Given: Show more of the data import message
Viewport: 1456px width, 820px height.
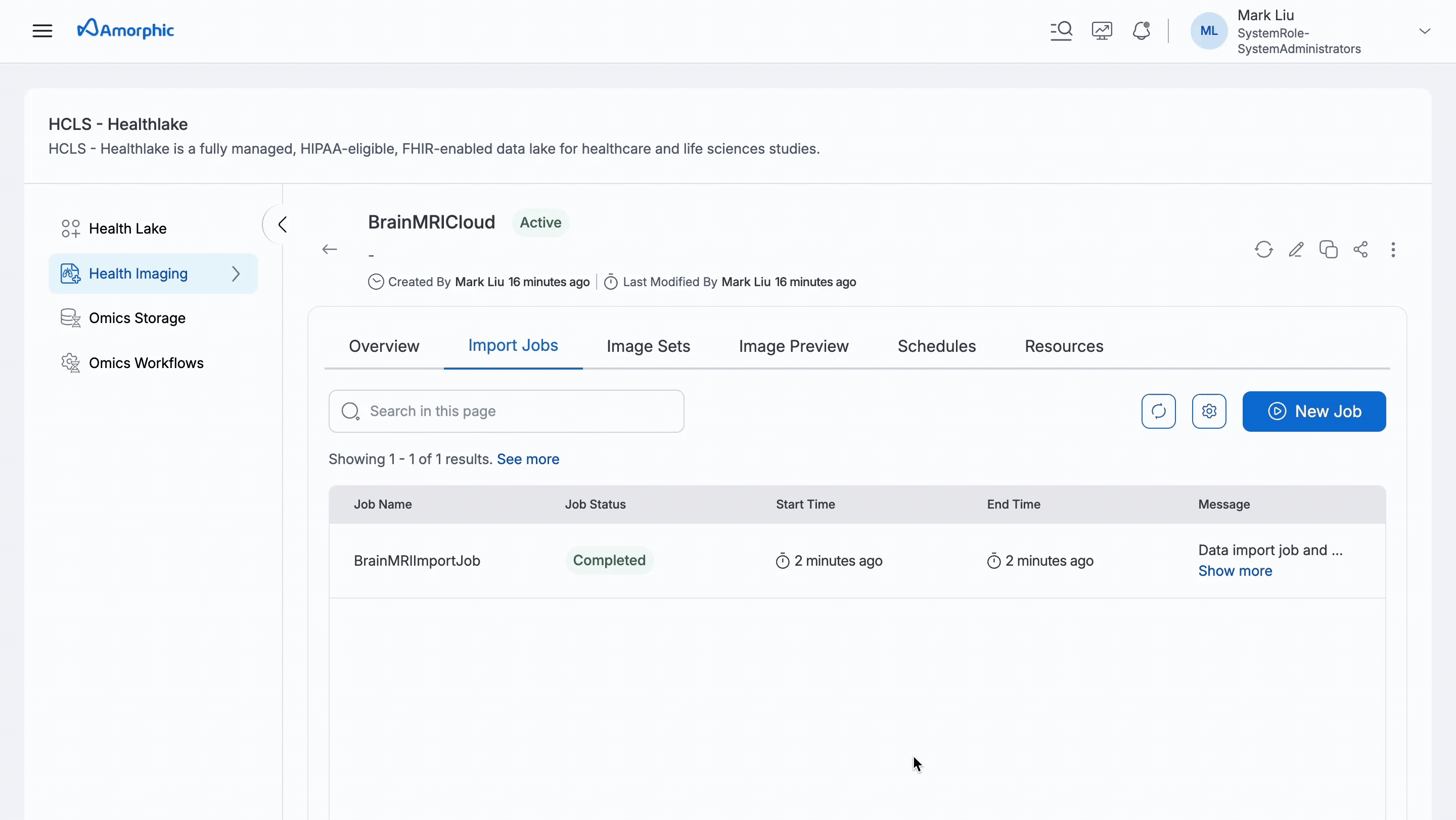Looking at the screenshot, I should [x=1235, y=571].
